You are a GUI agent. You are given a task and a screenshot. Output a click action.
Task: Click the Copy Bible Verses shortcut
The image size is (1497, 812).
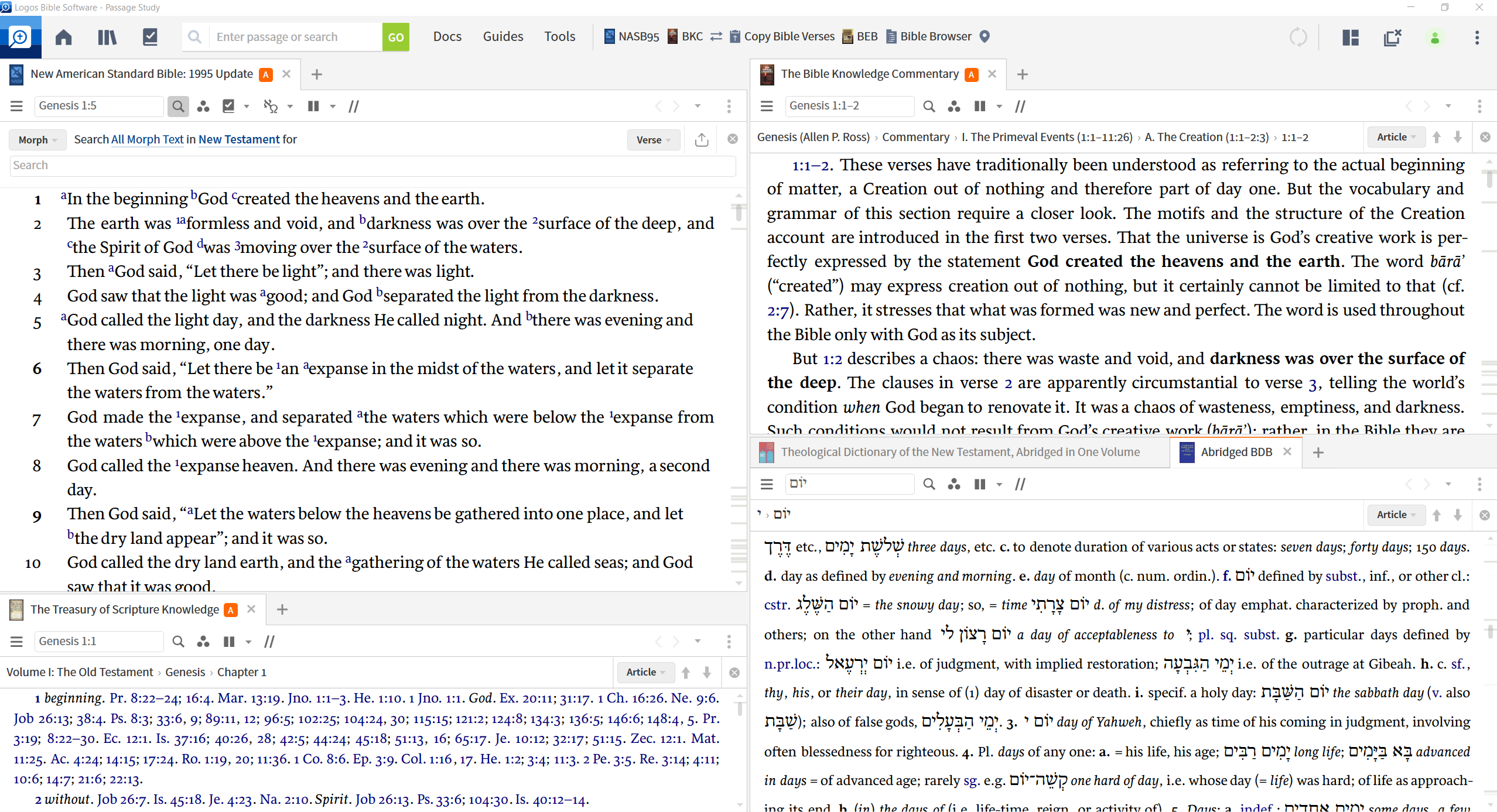[782, 36]
